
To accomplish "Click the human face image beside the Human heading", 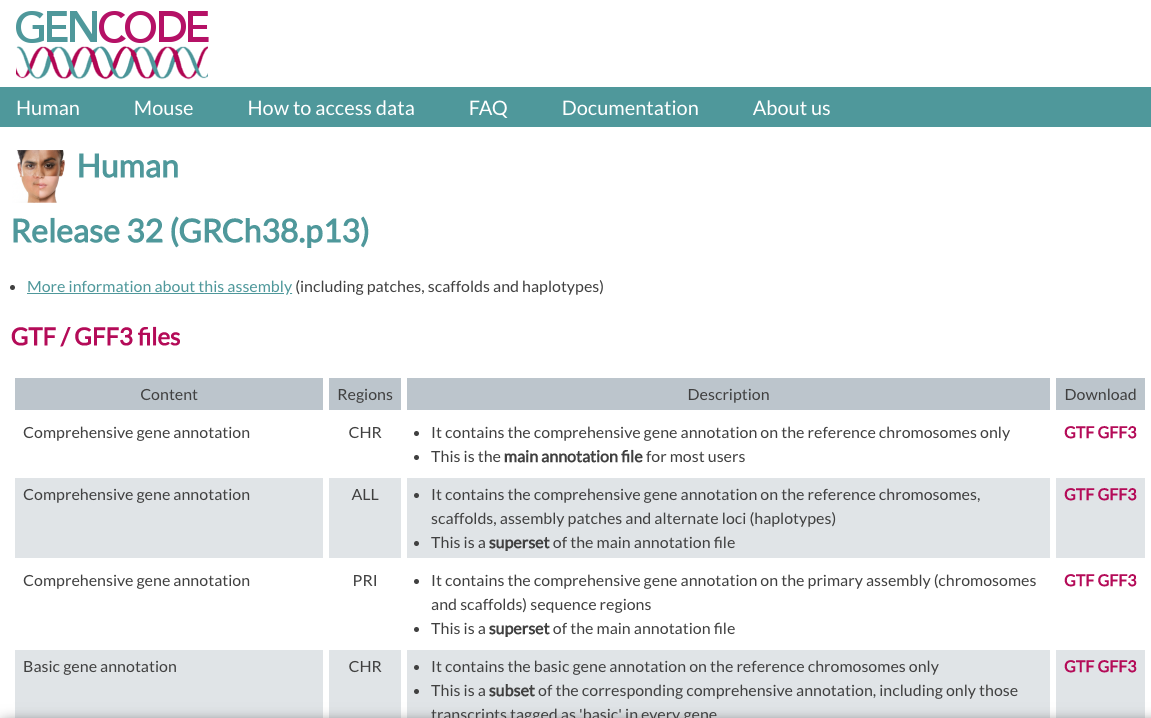I will pos(41,176).
